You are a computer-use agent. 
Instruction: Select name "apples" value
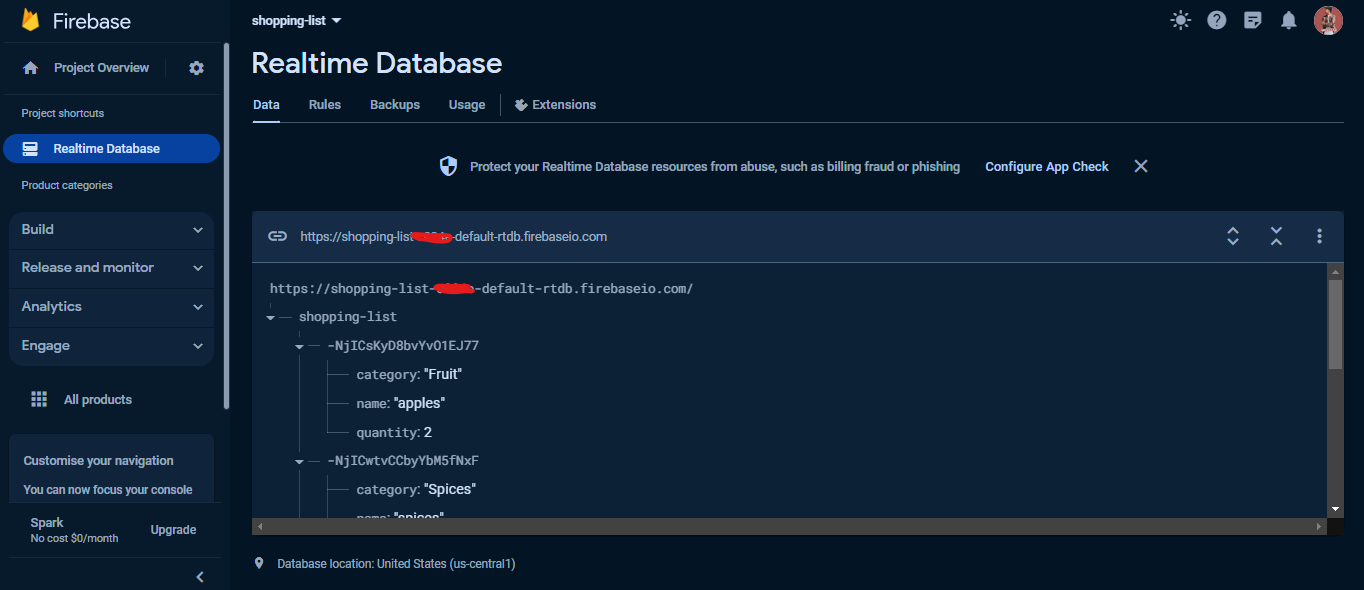coord(419,404)
